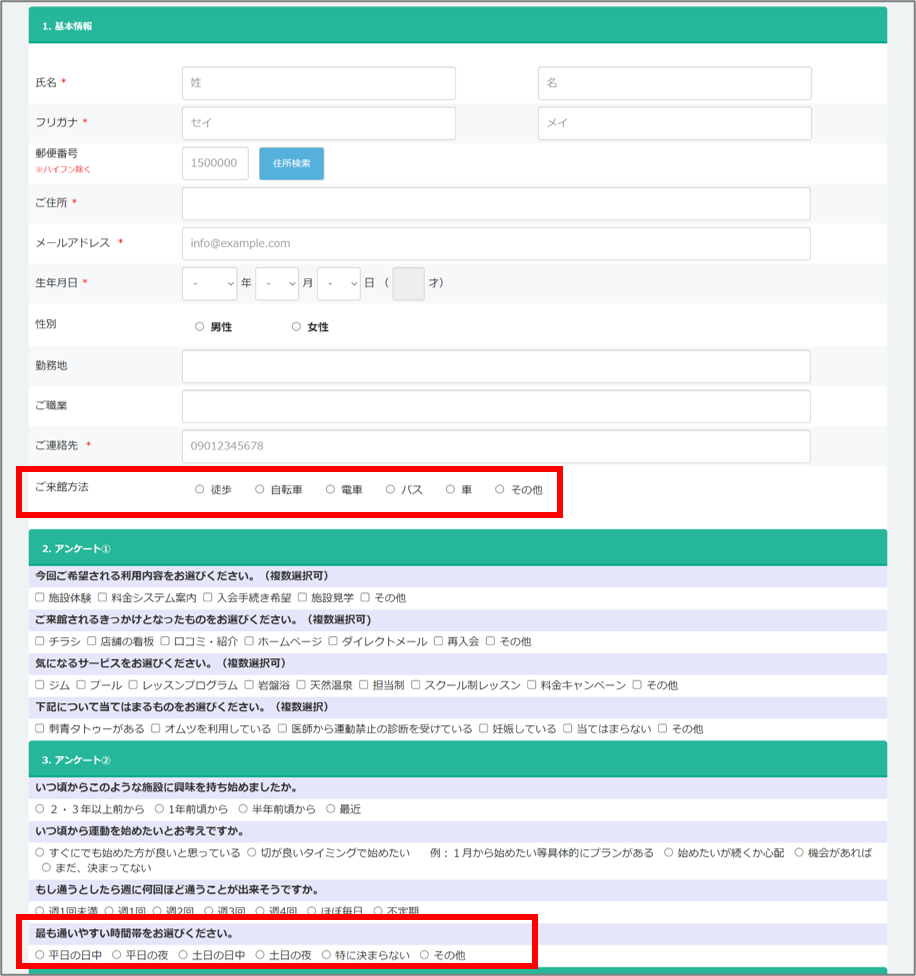Open the birth year dropdown
Screen dimensions: 916x976
point(209,284)
